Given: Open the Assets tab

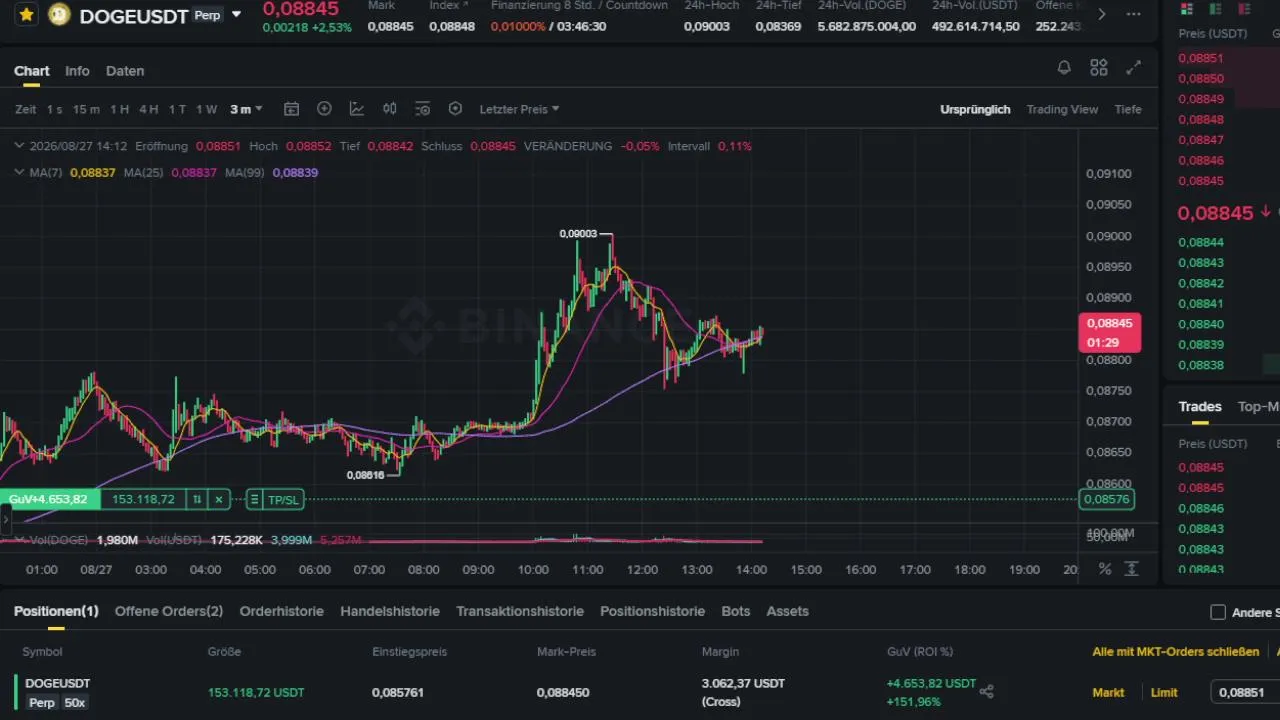Looking at the screenshot, I should pos(787,611).
